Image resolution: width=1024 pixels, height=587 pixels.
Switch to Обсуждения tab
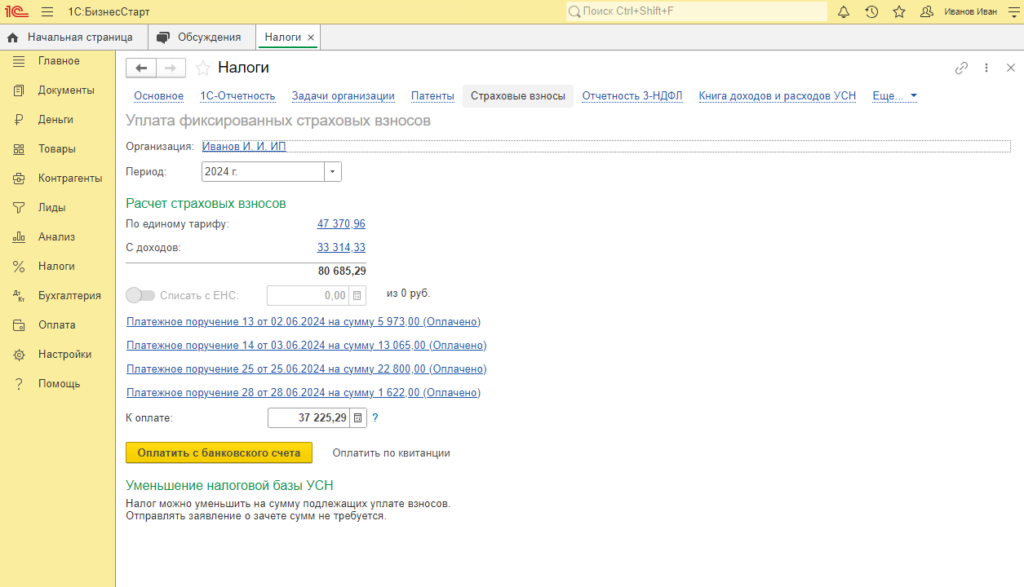(202, 38)
